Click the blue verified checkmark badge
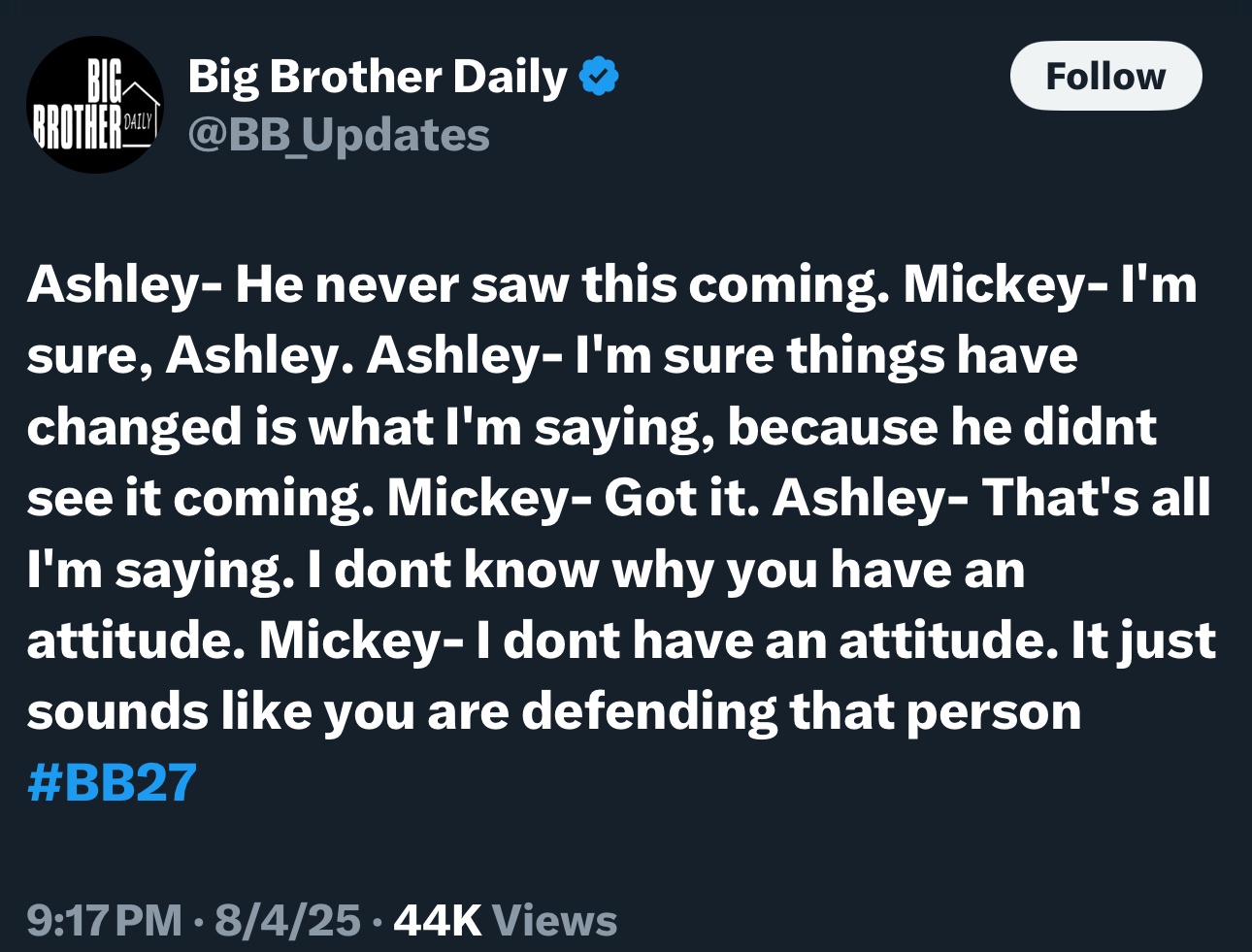 coord(599,77)
